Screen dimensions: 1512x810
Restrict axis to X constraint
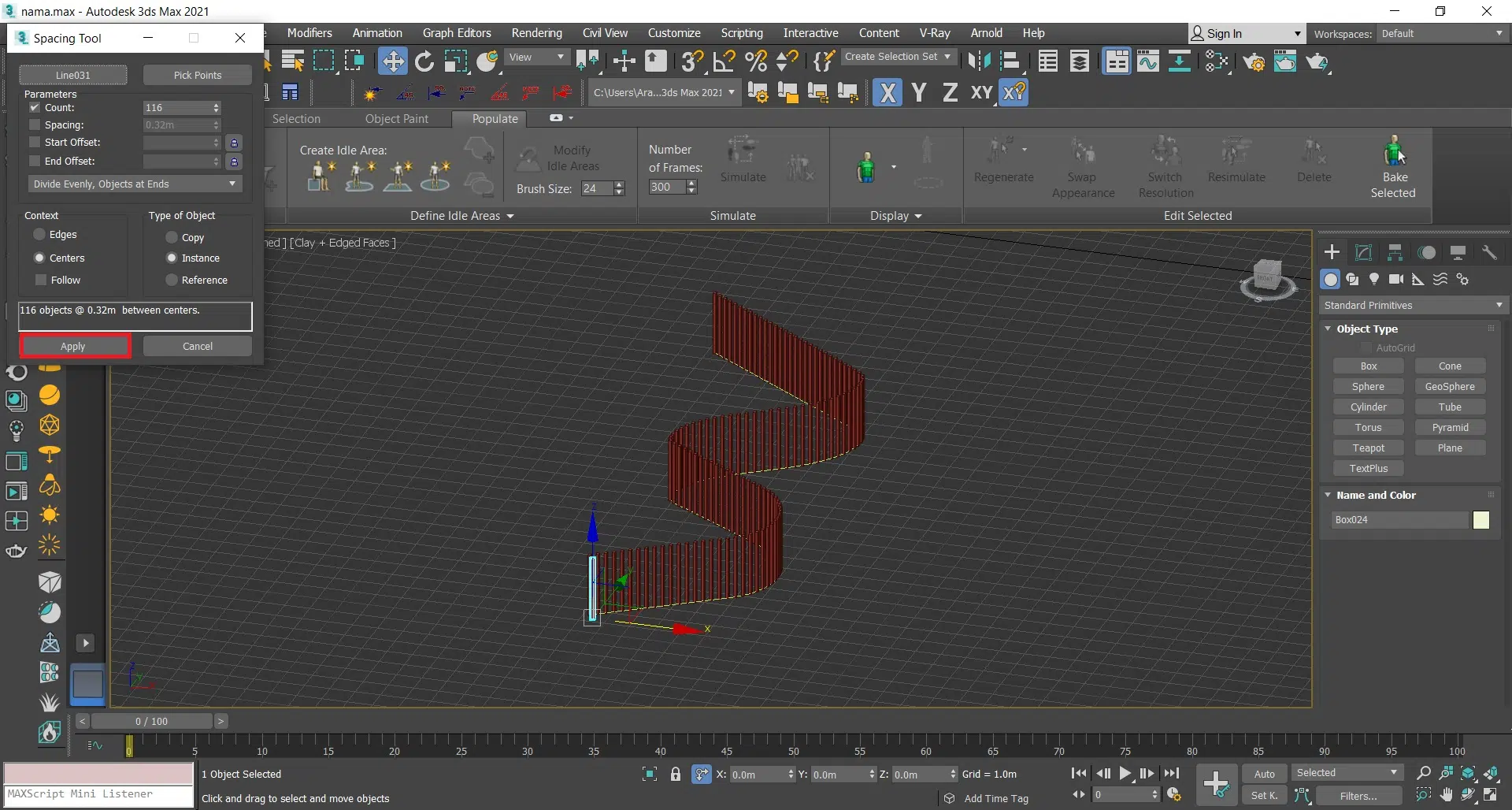coord(888,93)
